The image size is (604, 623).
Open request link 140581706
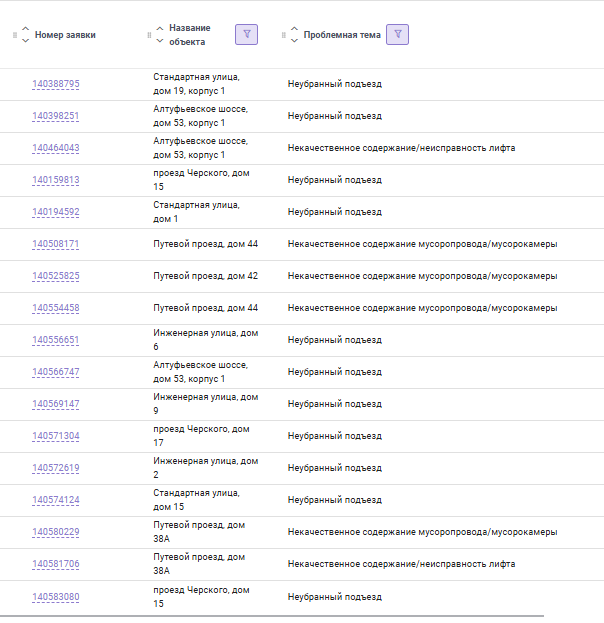[56, 564]
